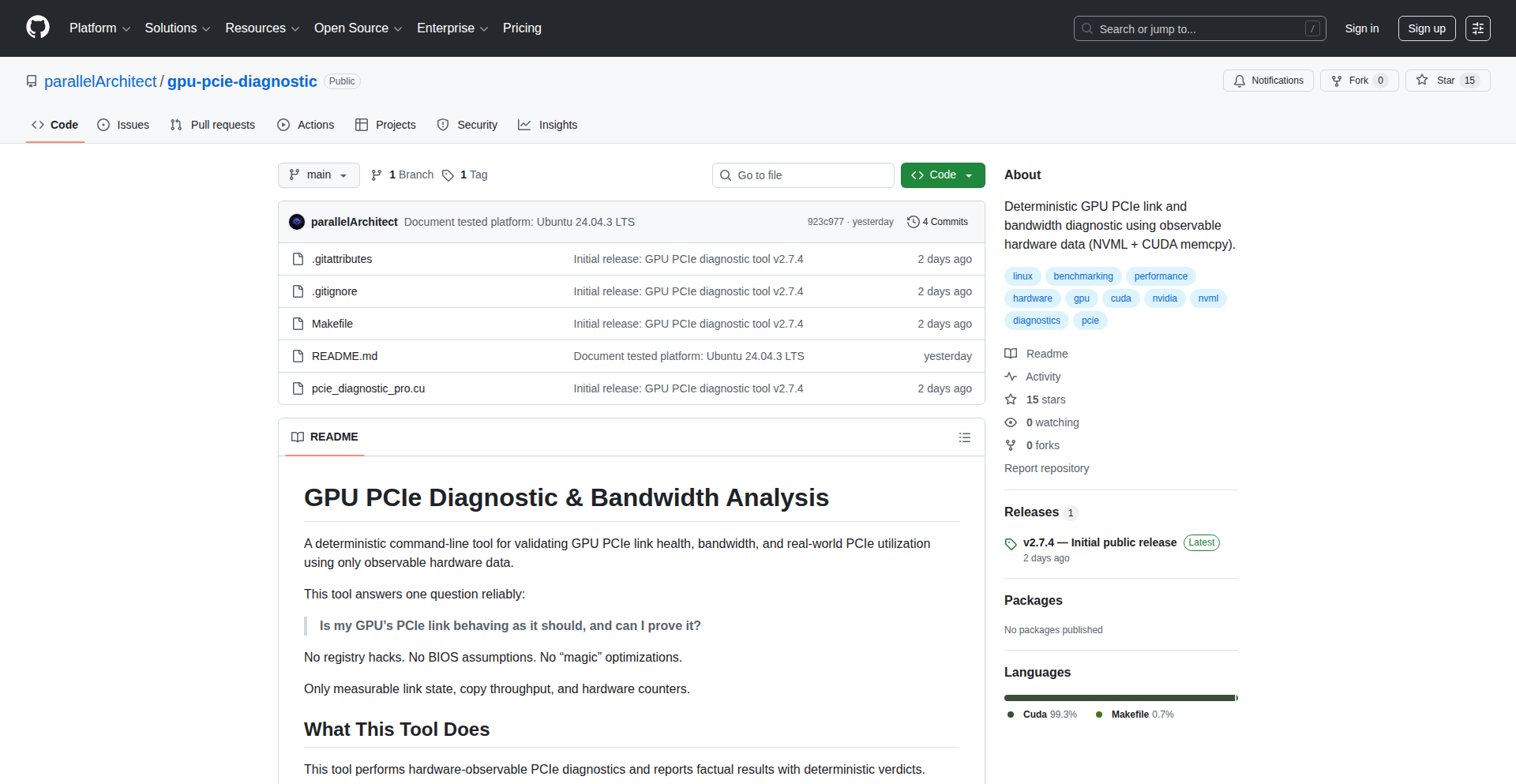Open the Pull requests tab
Screen dimensions: 1516x784
pos(212,125)
